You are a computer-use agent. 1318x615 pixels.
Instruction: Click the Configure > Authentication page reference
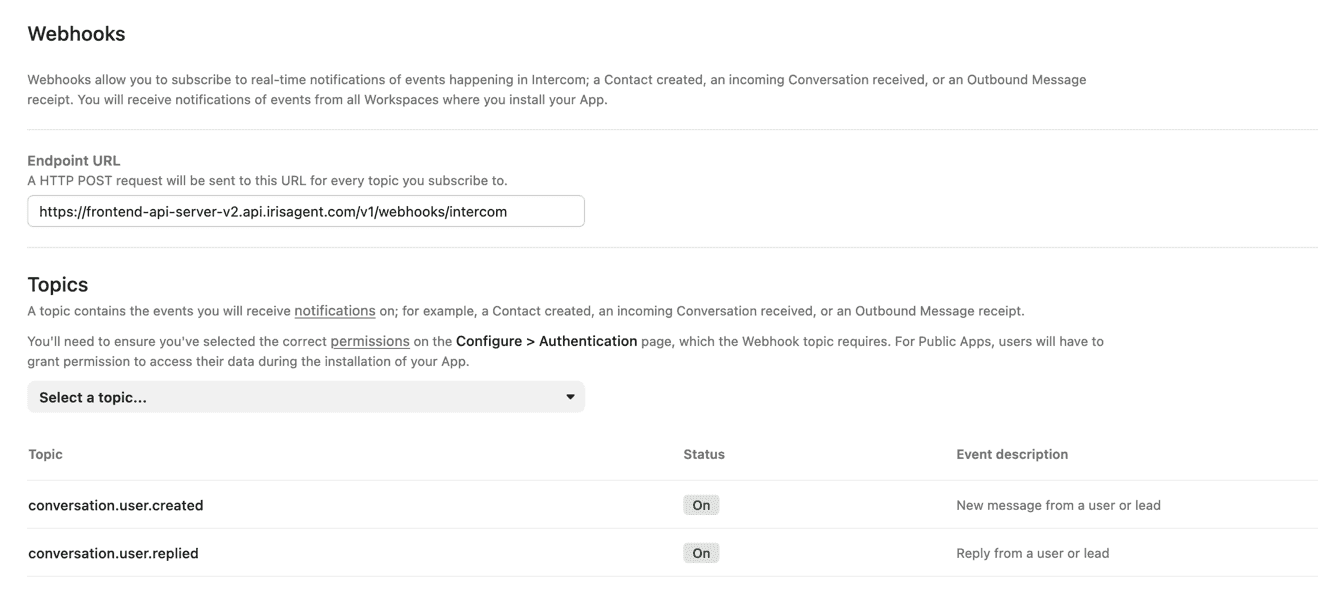[x=546, y=341]
